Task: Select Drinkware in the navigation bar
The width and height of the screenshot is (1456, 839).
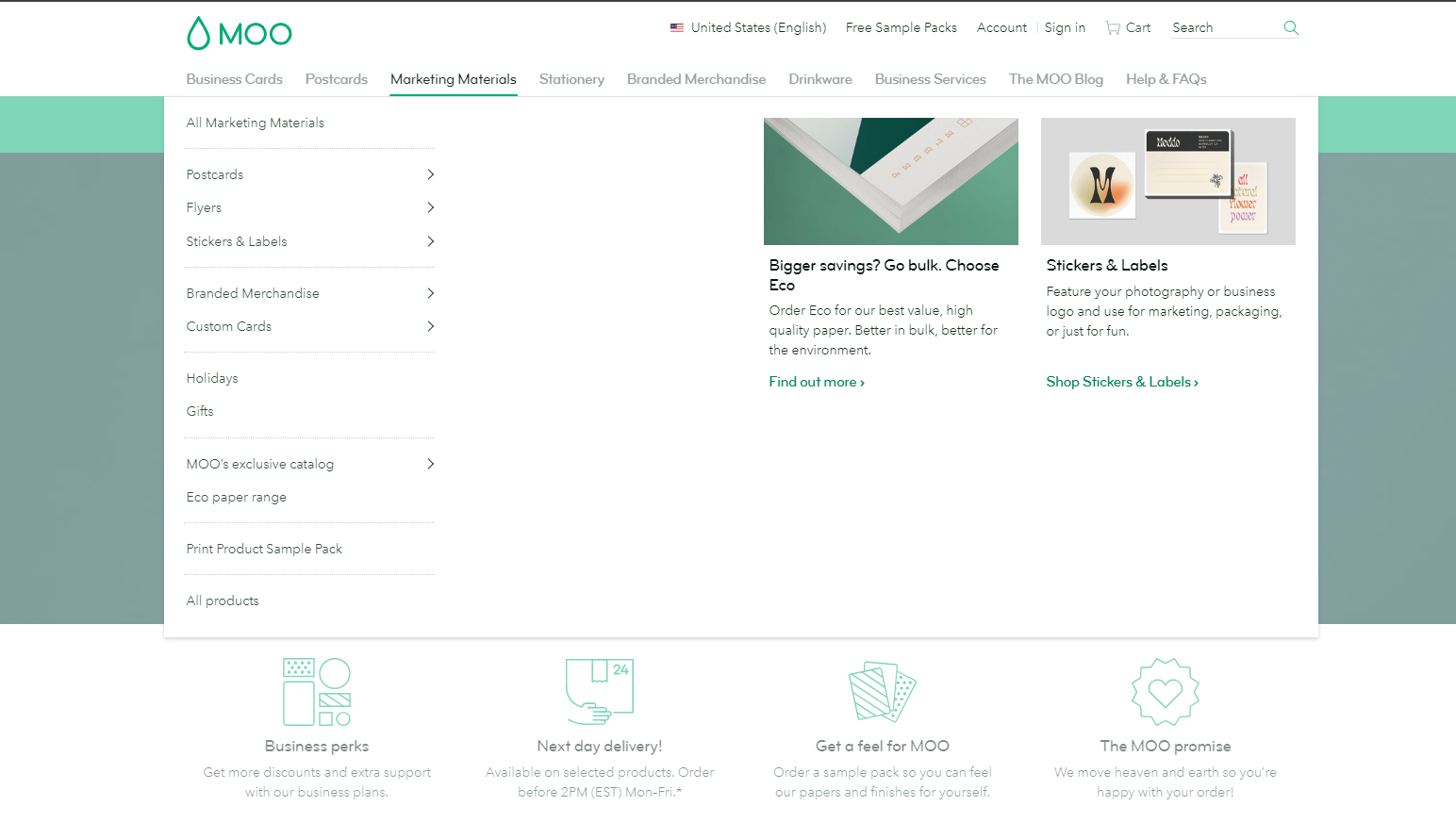Action: pyautogui.click(x=820, y=79)
